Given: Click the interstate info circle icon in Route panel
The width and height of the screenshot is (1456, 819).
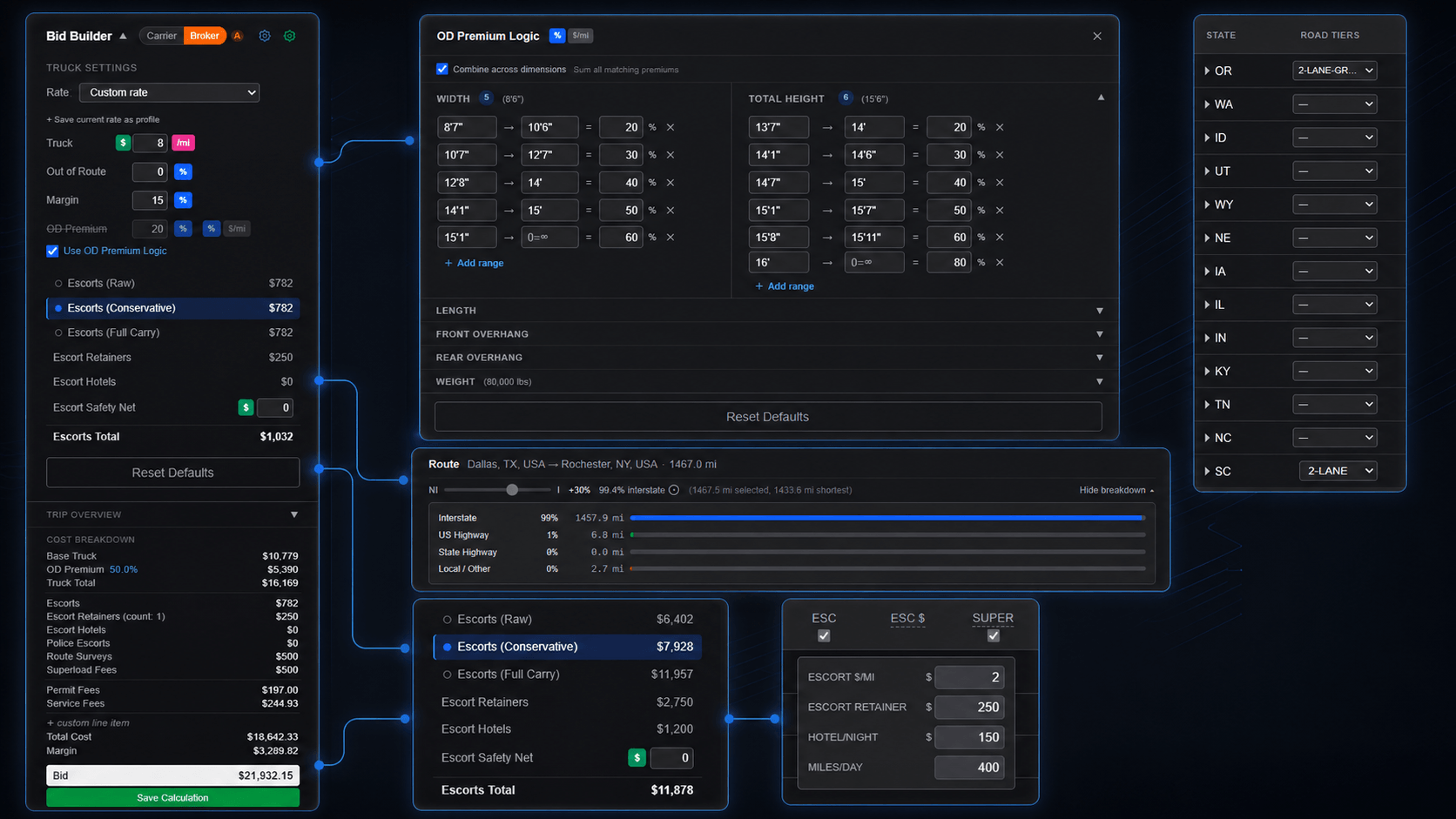Looking at the screenshot, I should (x=674, y=490).
